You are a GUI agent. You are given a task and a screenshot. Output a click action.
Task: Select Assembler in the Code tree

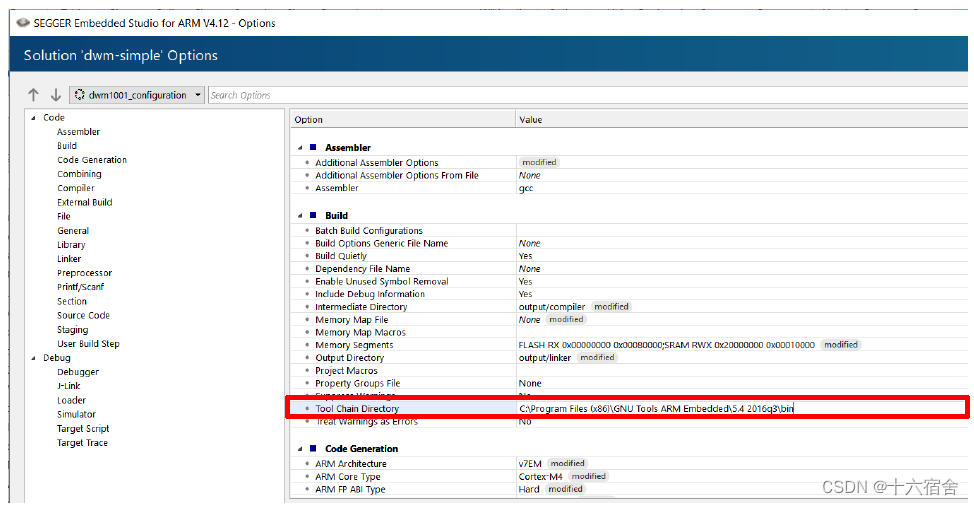click(78, 132)
